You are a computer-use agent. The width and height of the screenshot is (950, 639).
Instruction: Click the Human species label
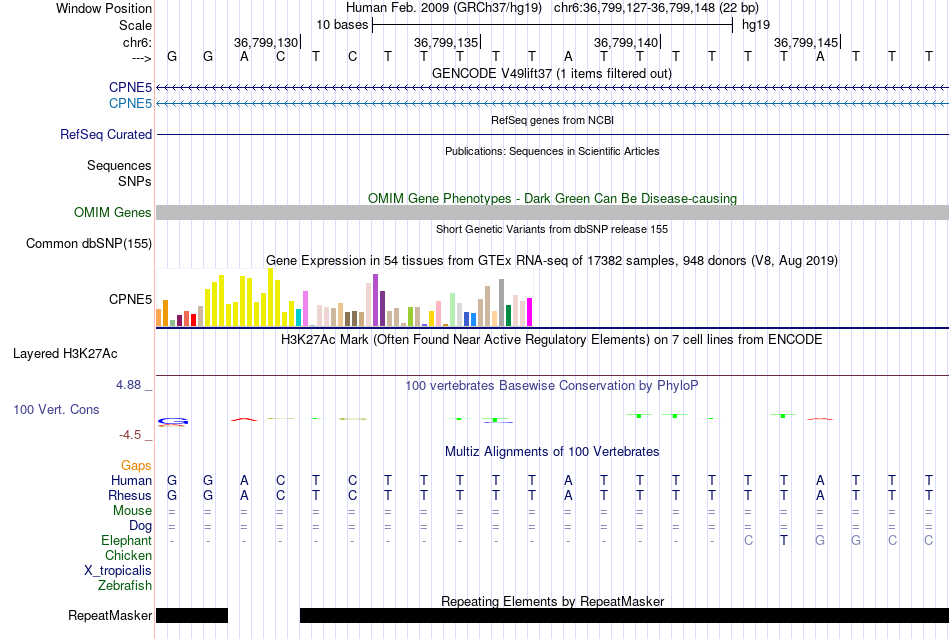(131, 480)
